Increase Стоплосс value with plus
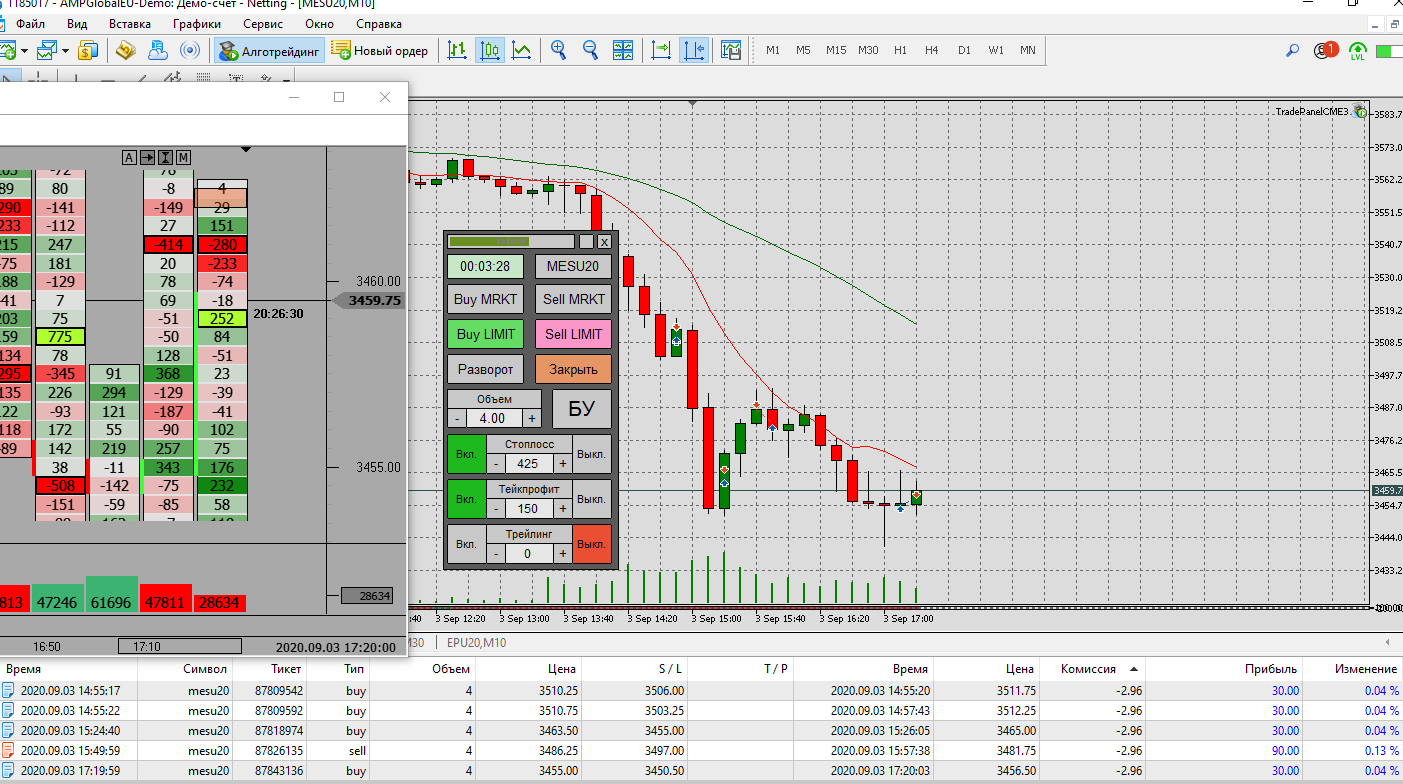The width and height of the screenshot is (1403, 784). 563,463
